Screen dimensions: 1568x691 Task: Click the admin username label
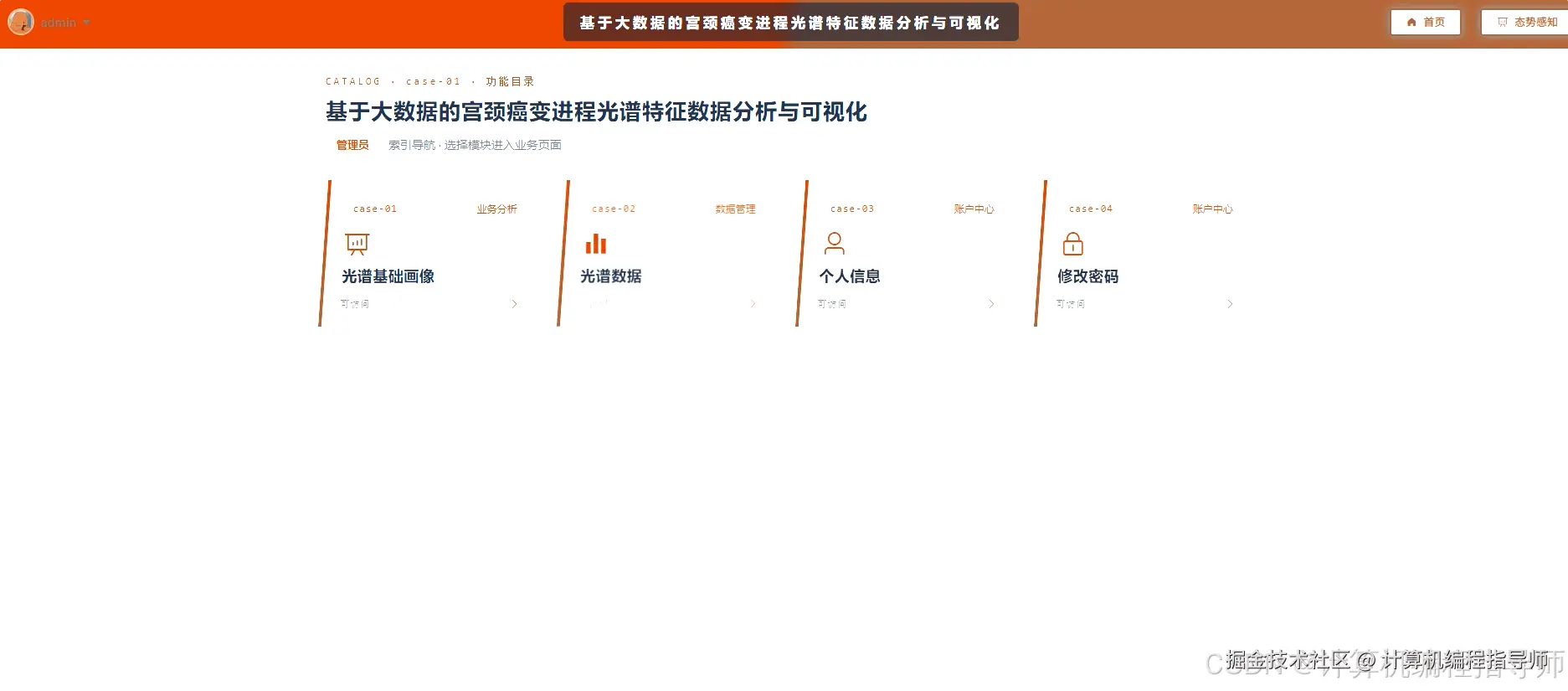pyautogui.click(x=59, y=23)
